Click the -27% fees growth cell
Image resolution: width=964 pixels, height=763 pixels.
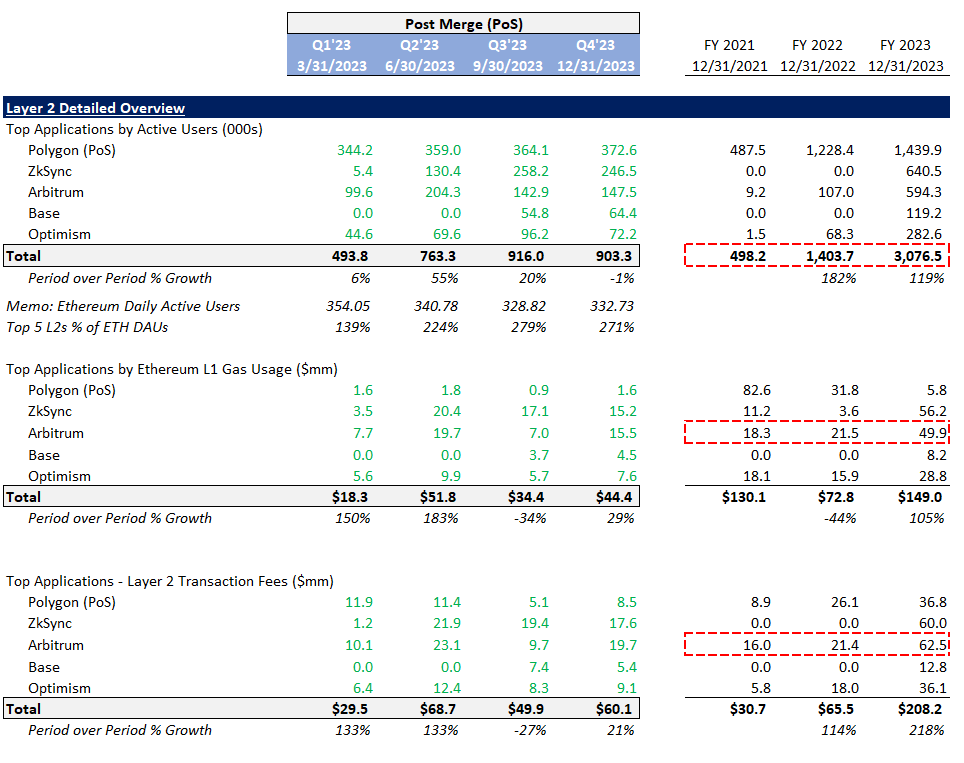click(x=530, y=730)
